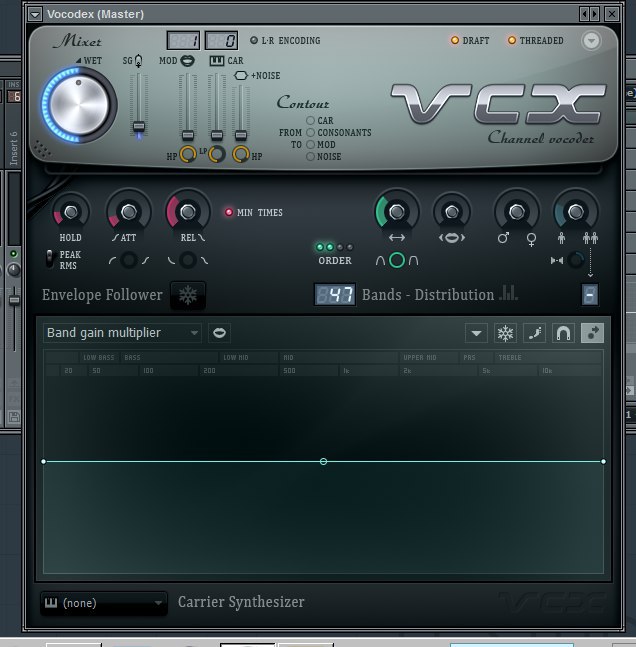This screenshot has width=636, height=647.
Task: Click the small dash display beside Bands Distribution
Action: [590, 295]
